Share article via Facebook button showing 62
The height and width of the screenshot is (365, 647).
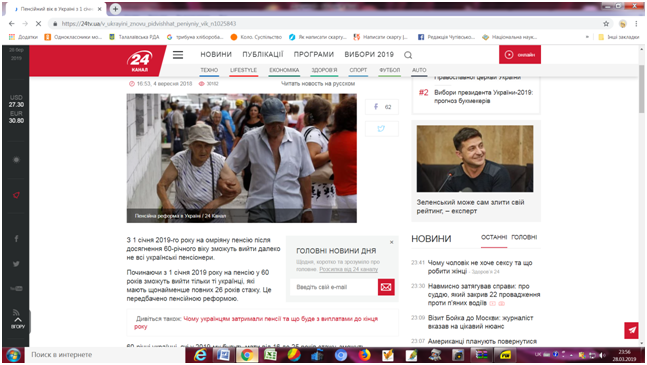[382, 107]
